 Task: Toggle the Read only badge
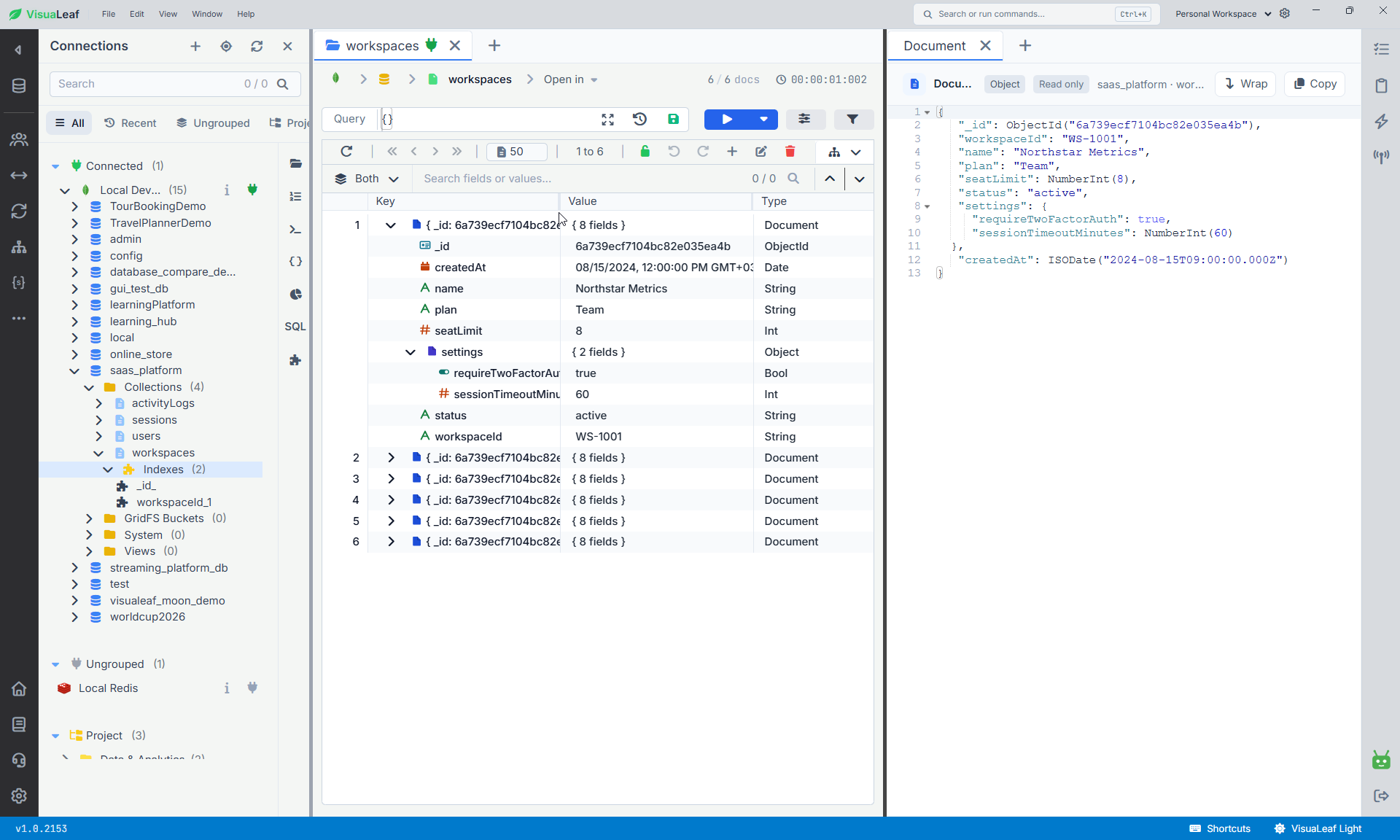(1060, 84)
